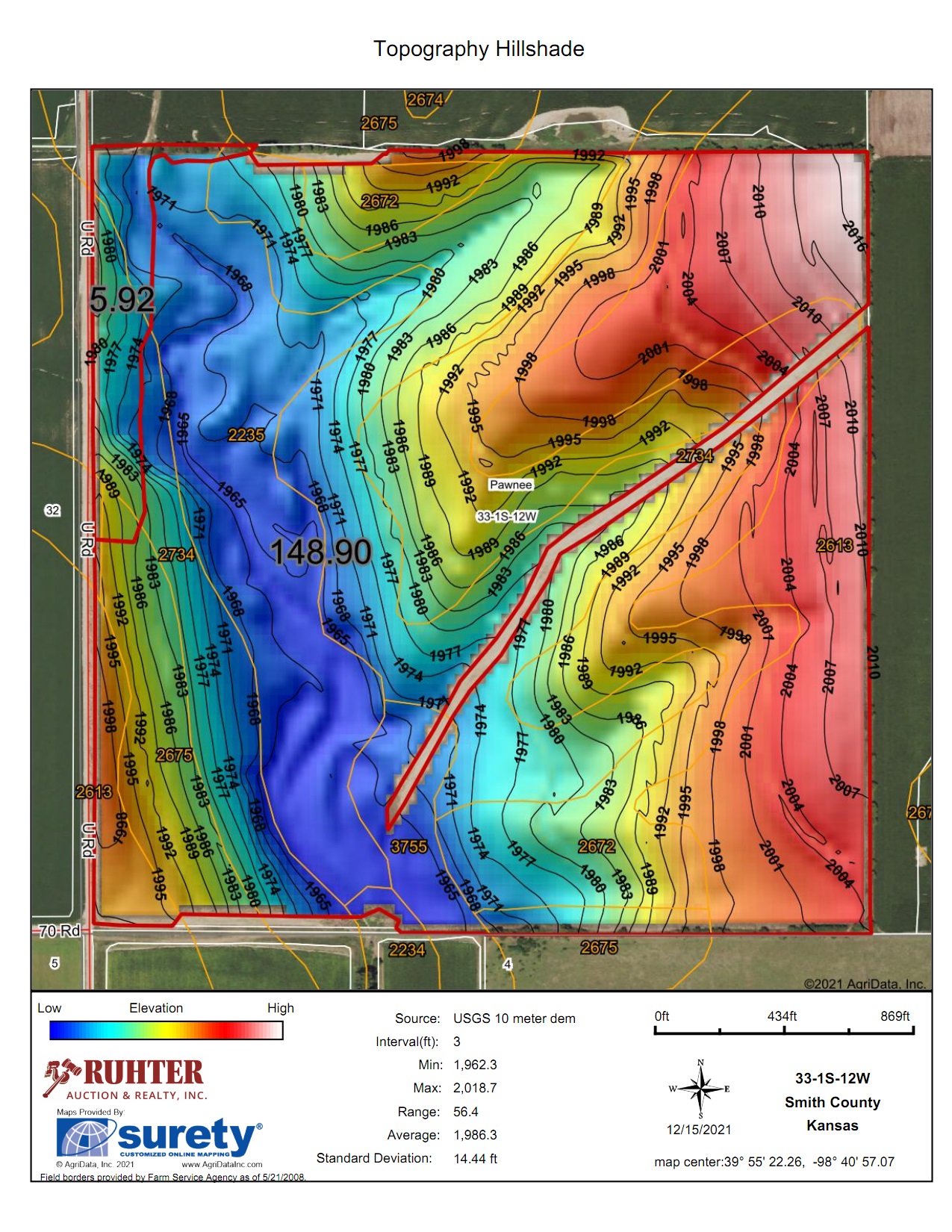
Task: Select the 5.92 acreage label
Action: pos(122,299)
